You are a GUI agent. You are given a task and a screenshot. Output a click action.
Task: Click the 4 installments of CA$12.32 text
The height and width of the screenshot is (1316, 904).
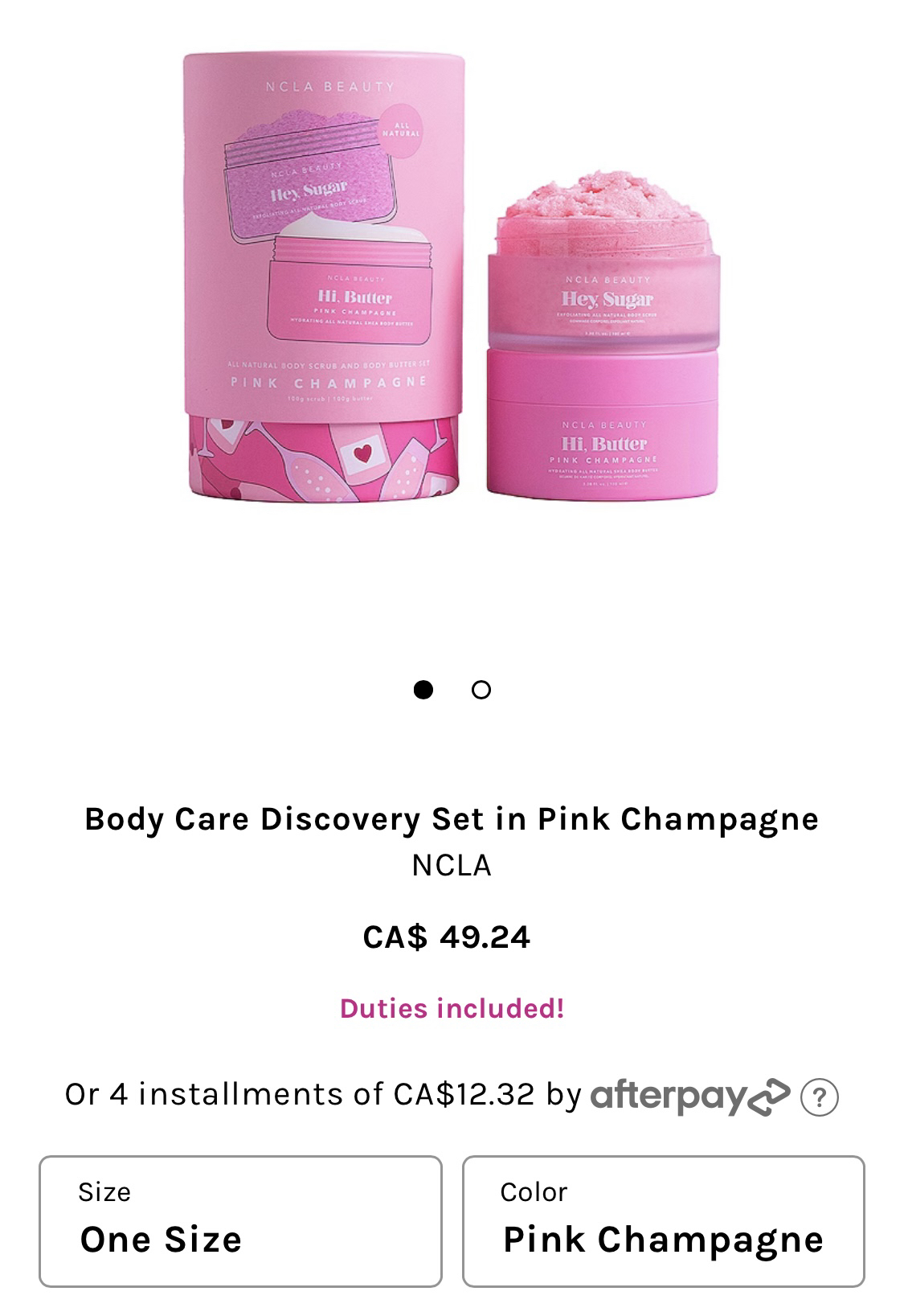[322, 1094]
